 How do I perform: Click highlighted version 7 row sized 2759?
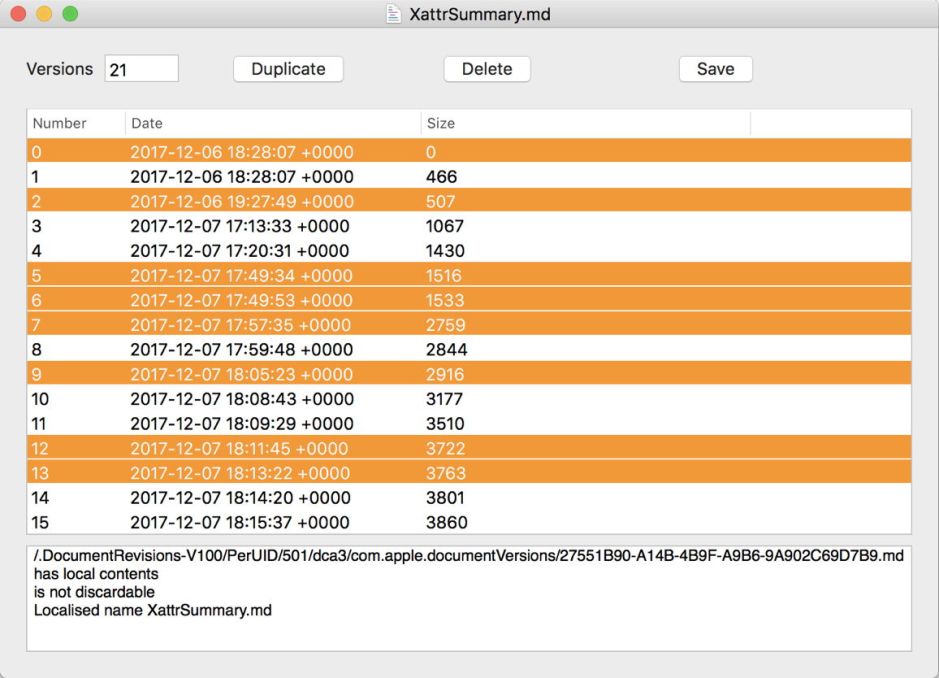(x=240, y=325)
